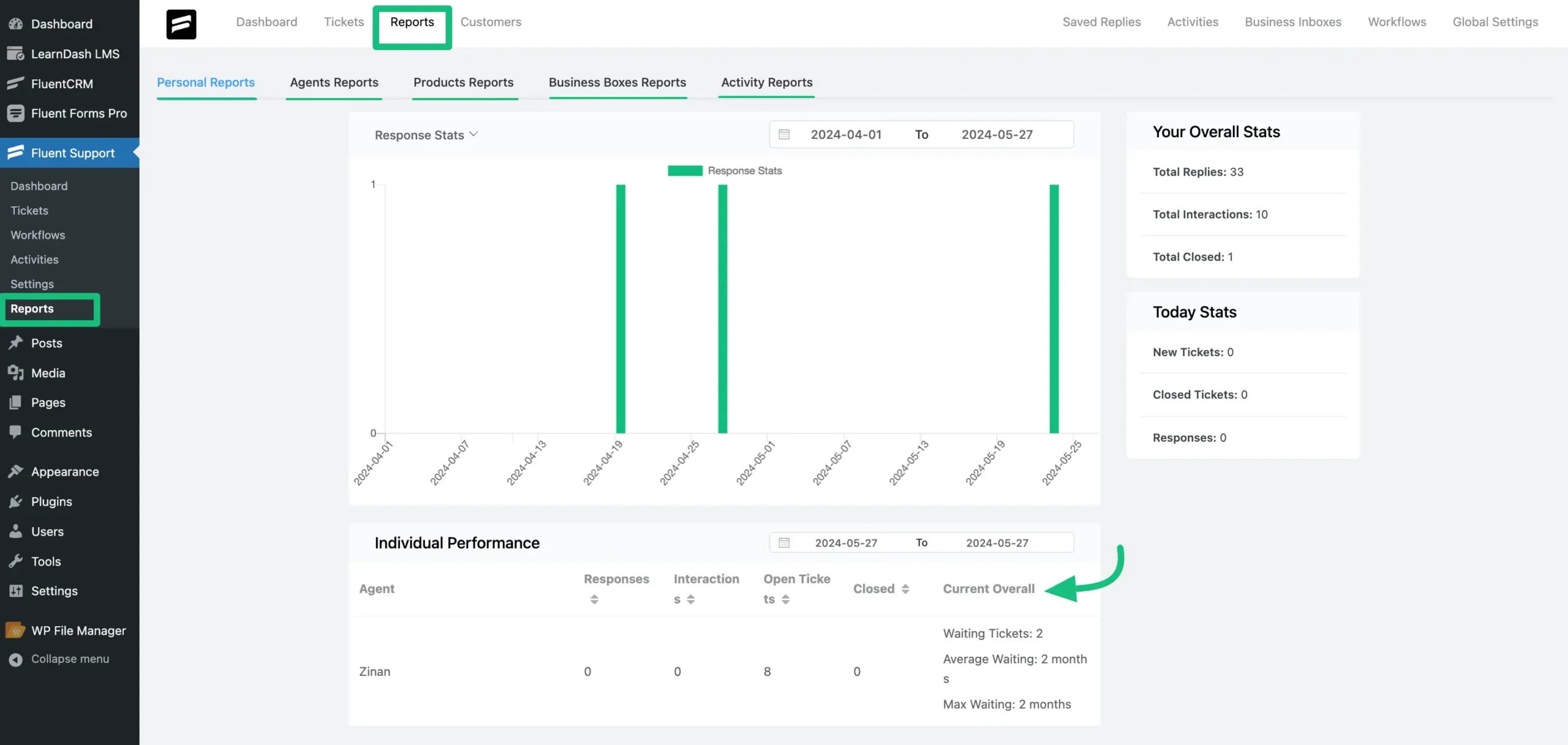The image size is (1568, 745).
Task: Click the Total Interactions: 10 stat
Action: (1210, 215)
